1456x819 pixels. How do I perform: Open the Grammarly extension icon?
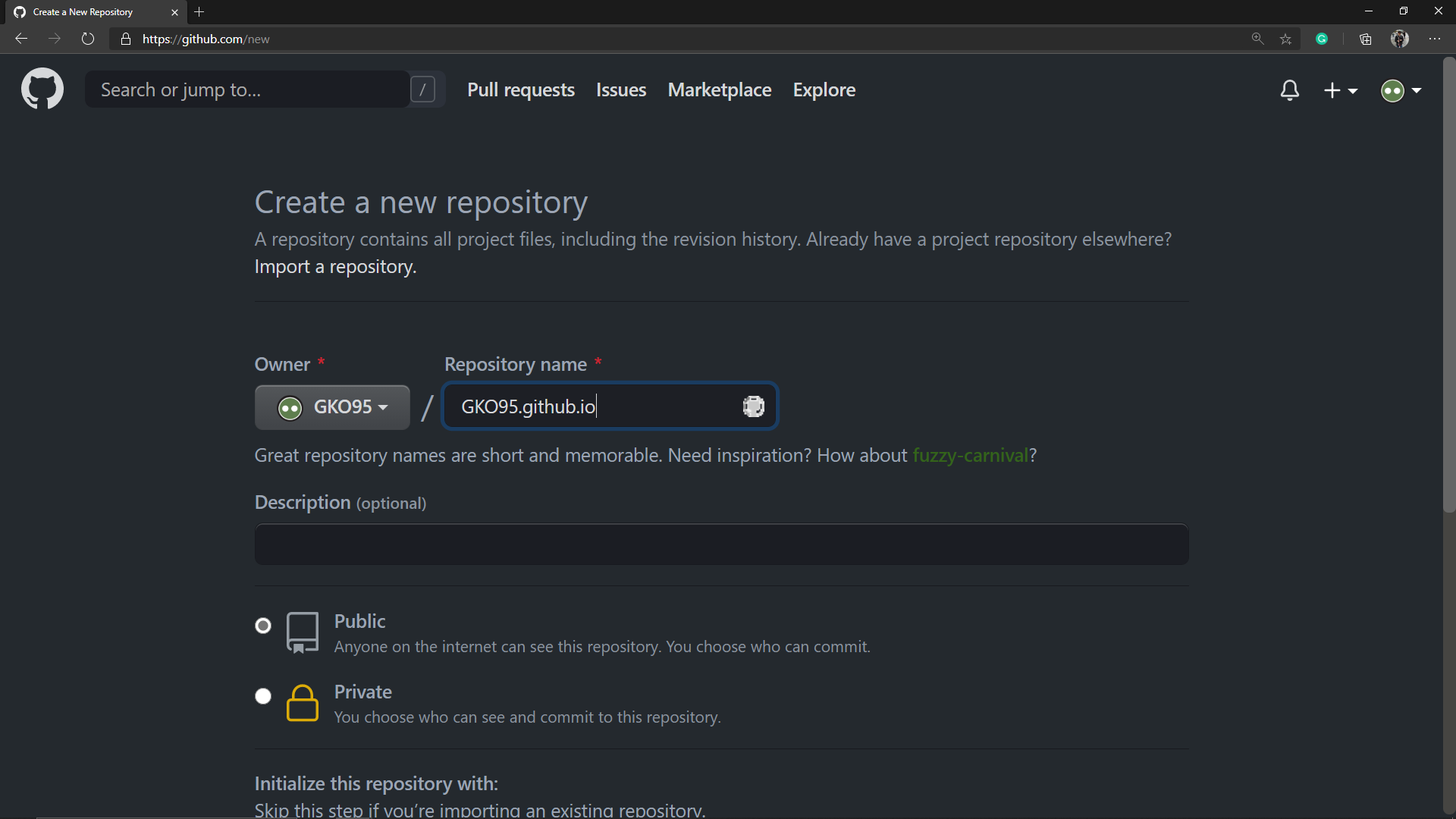1322,39
